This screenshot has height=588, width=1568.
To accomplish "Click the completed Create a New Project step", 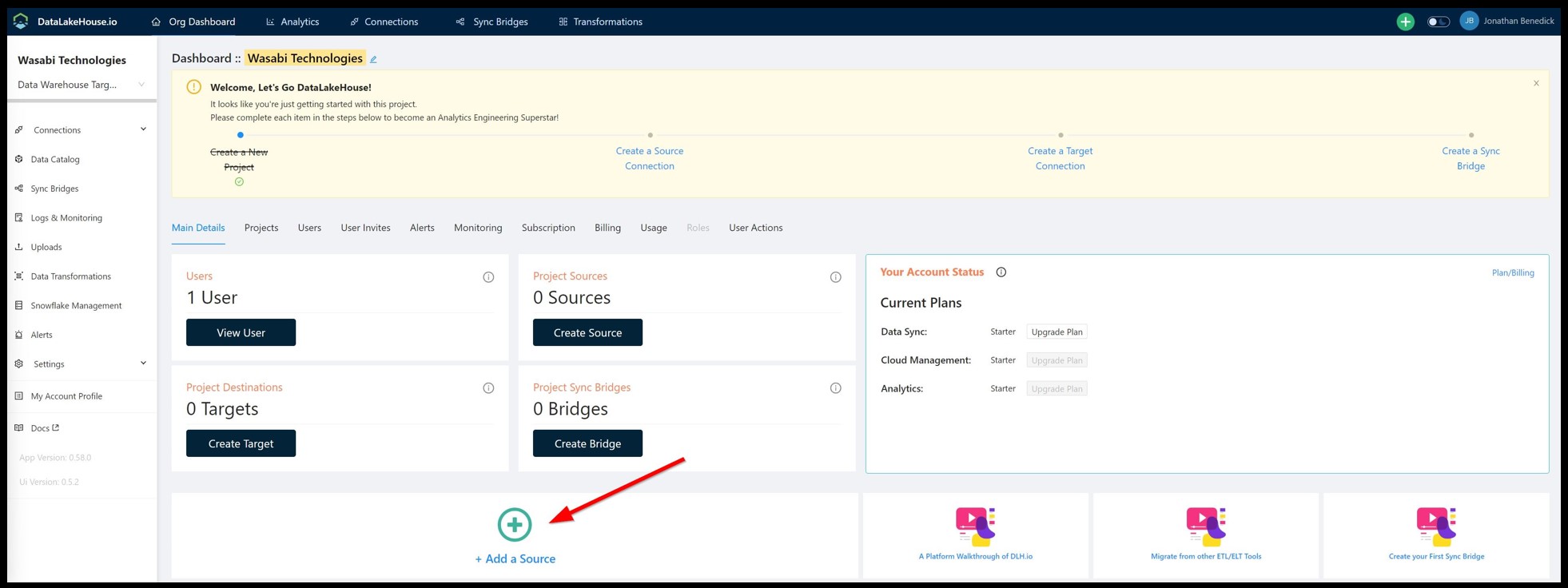I will [239, 160].
